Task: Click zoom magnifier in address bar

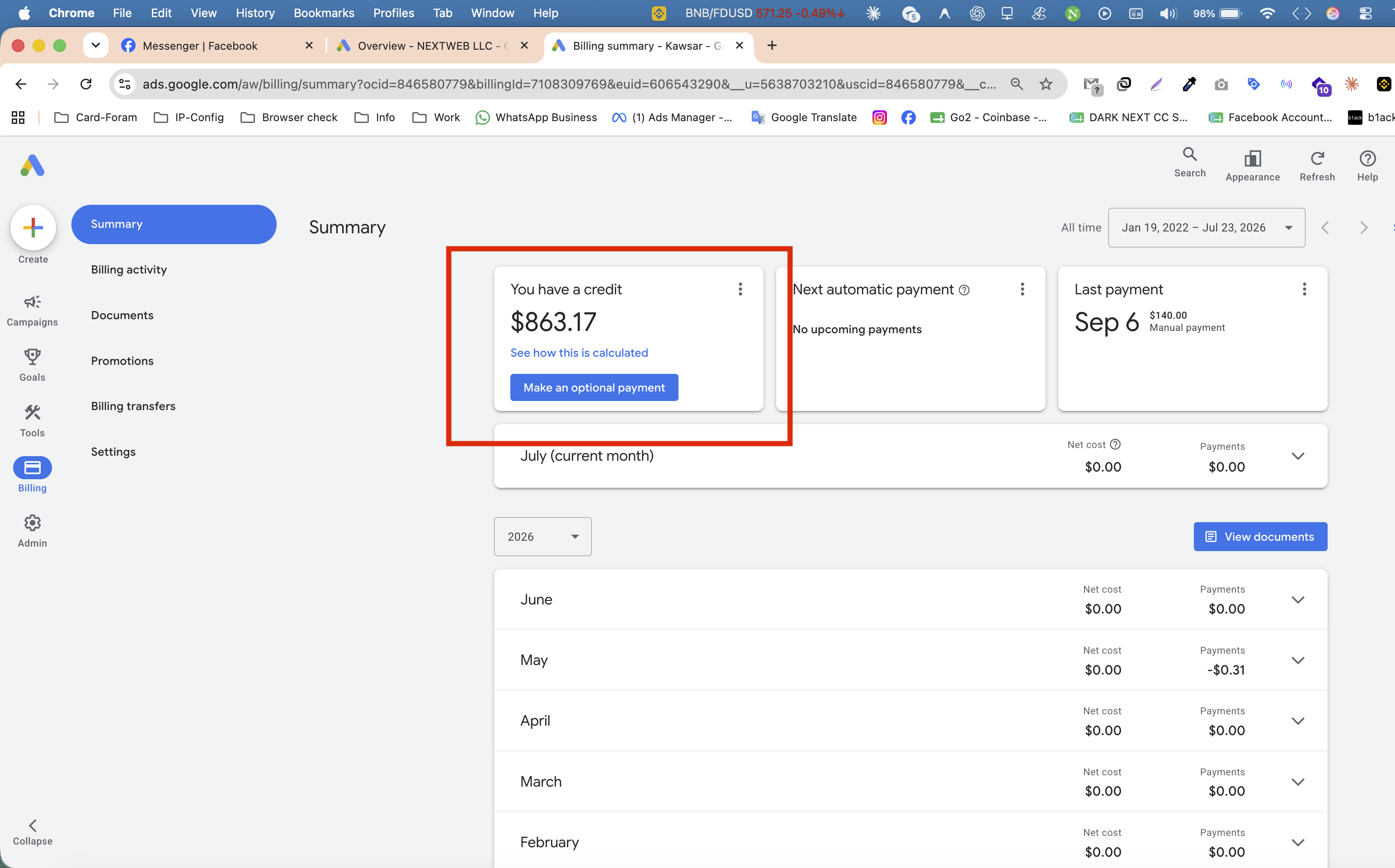Action: (1016, 84)
